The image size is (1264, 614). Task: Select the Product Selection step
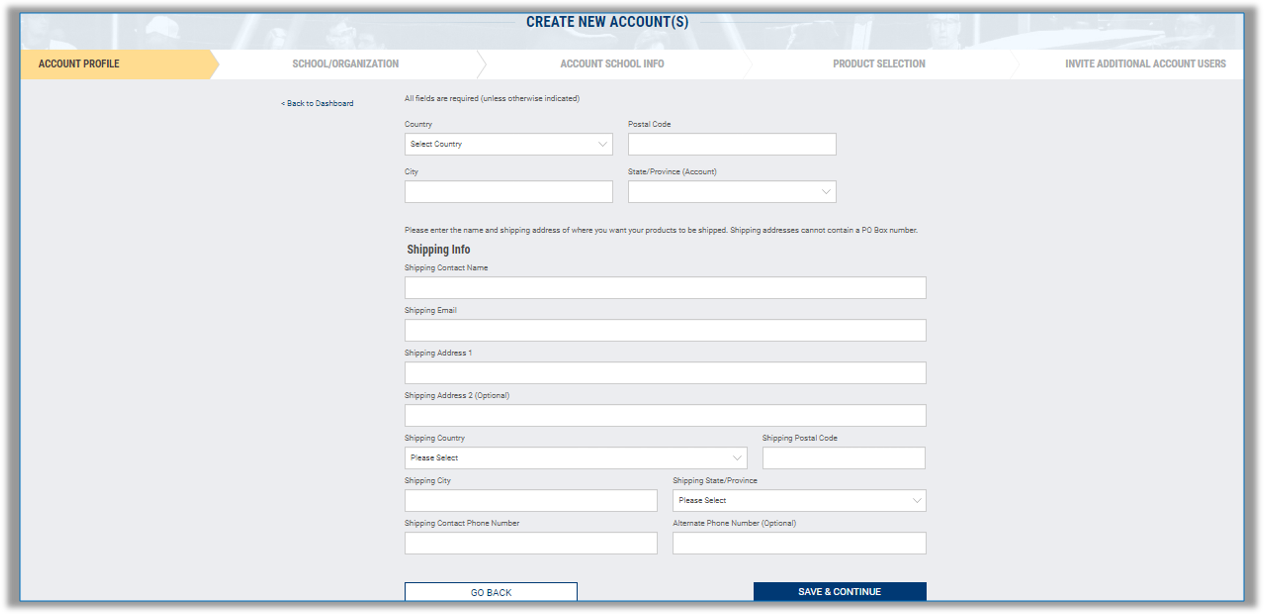pyautogui.click(x=878, y=63)
